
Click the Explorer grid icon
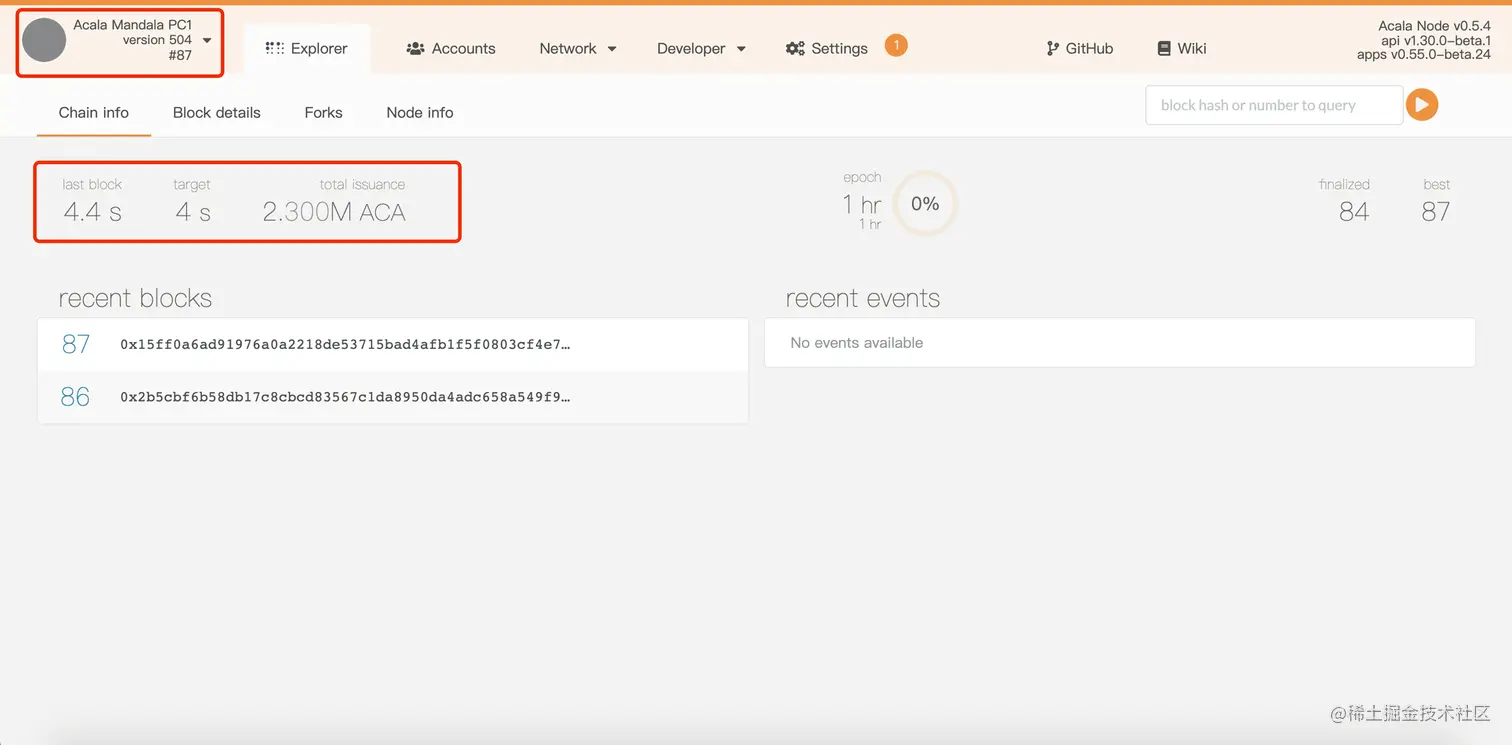(x=274, y=48)
